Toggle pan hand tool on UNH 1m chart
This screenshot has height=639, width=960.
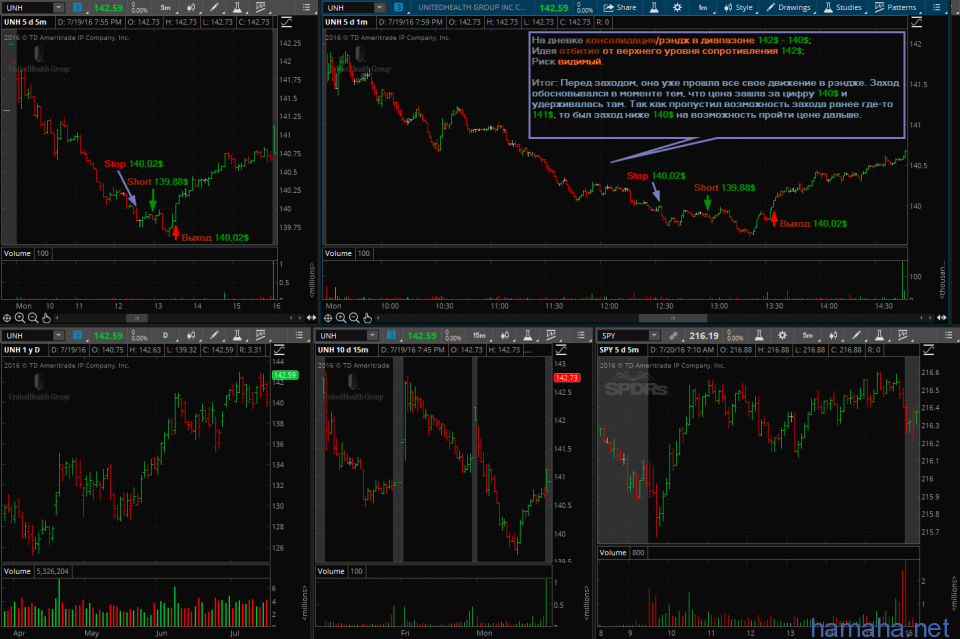(x=367, y=318)
